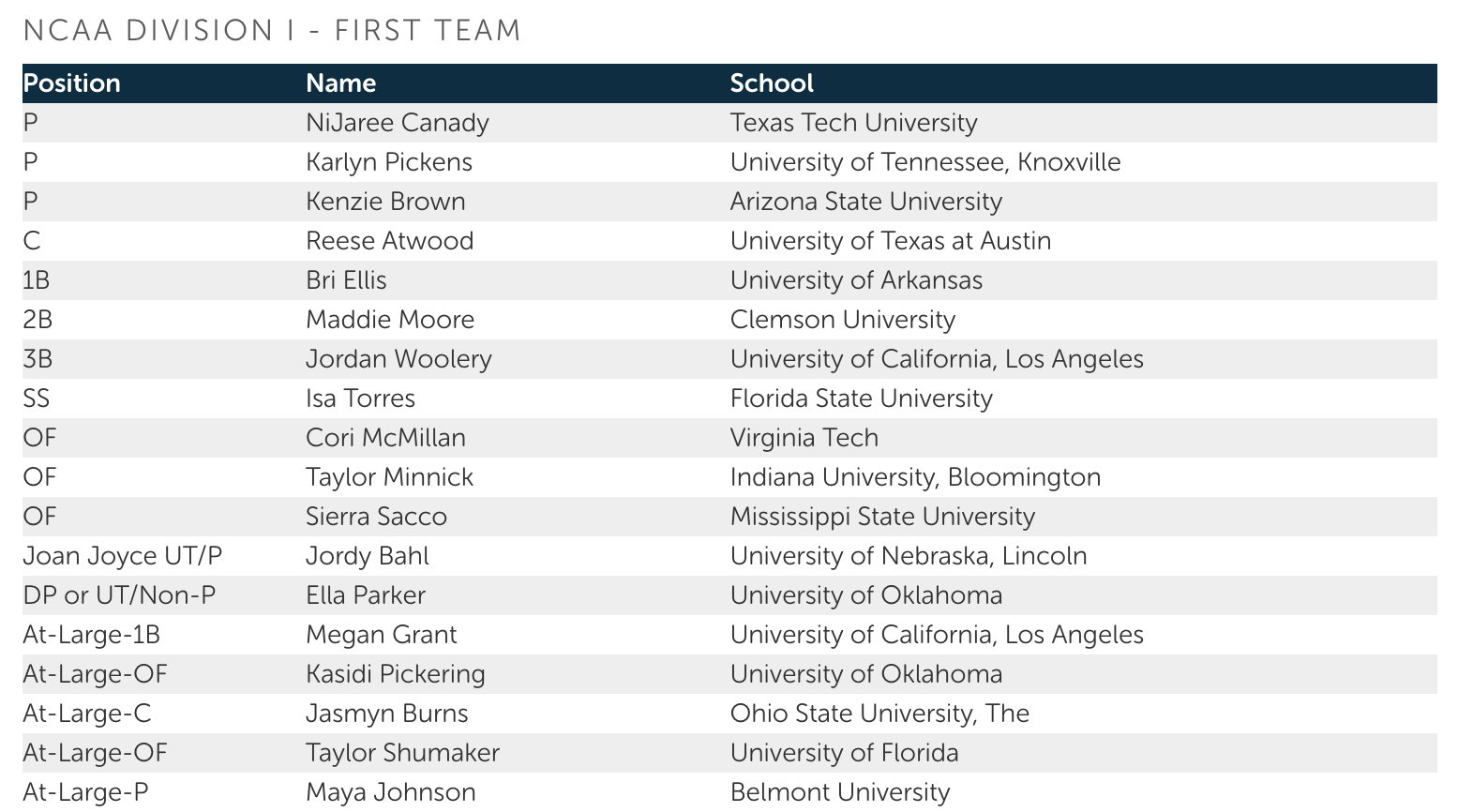
Task: Click NiJaree Canady's name
Action: [398, 123]
